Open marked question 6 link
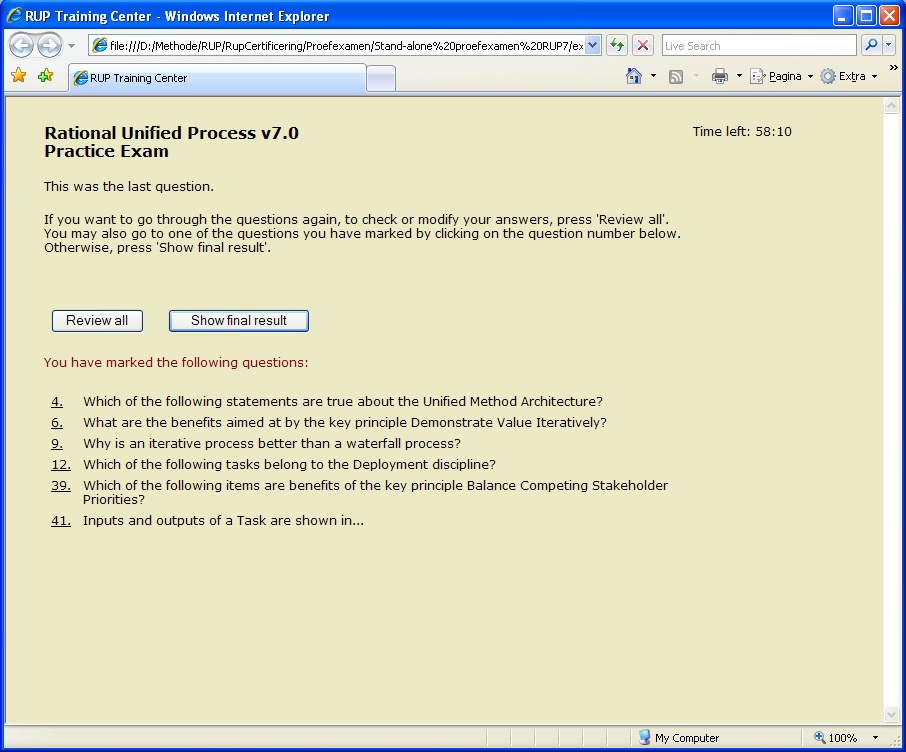The width and height of the screenshot is (906, 752). tap(57, 423)
